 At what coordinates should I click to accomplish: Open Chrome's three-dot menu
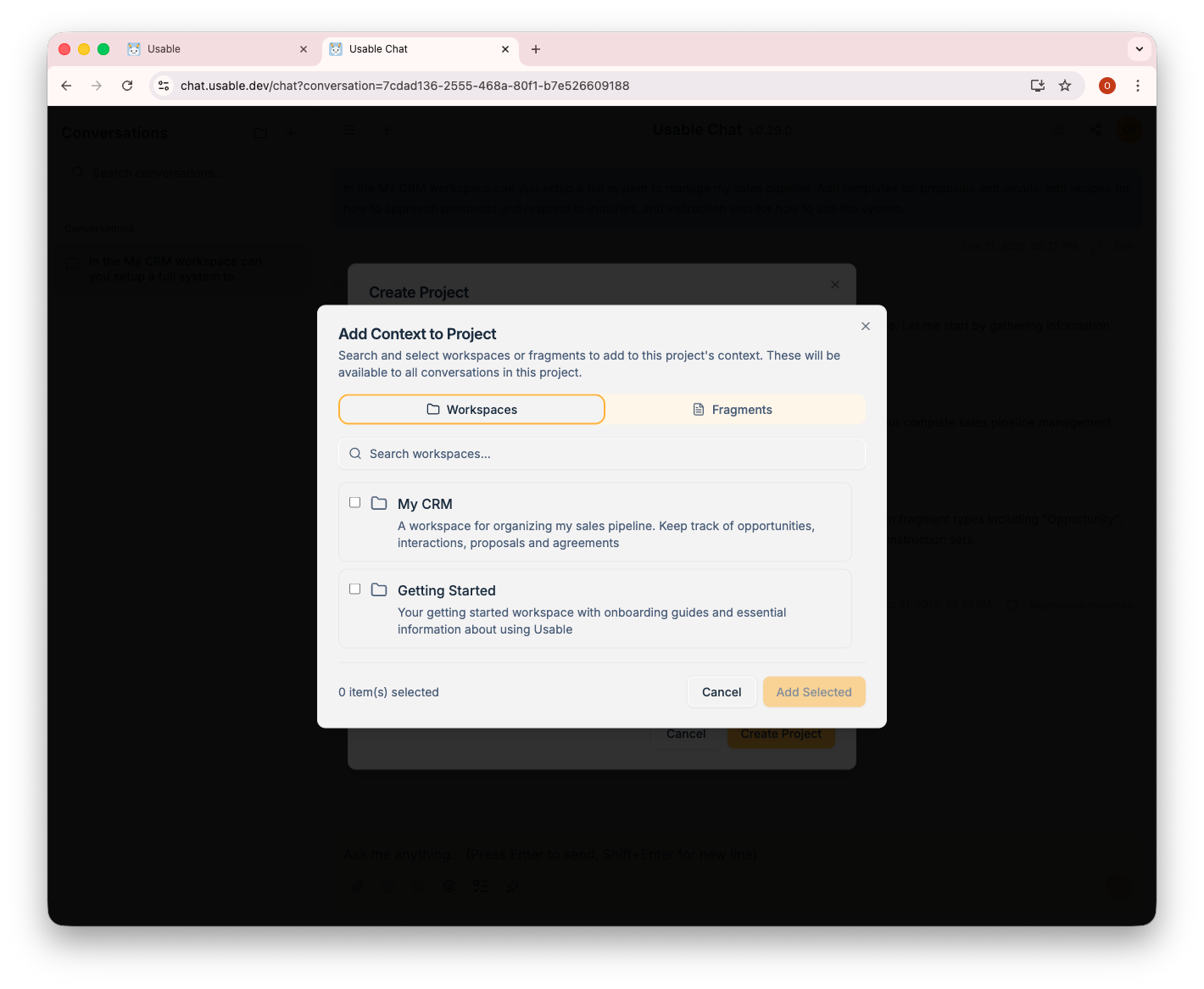[x=1138, y=86]
